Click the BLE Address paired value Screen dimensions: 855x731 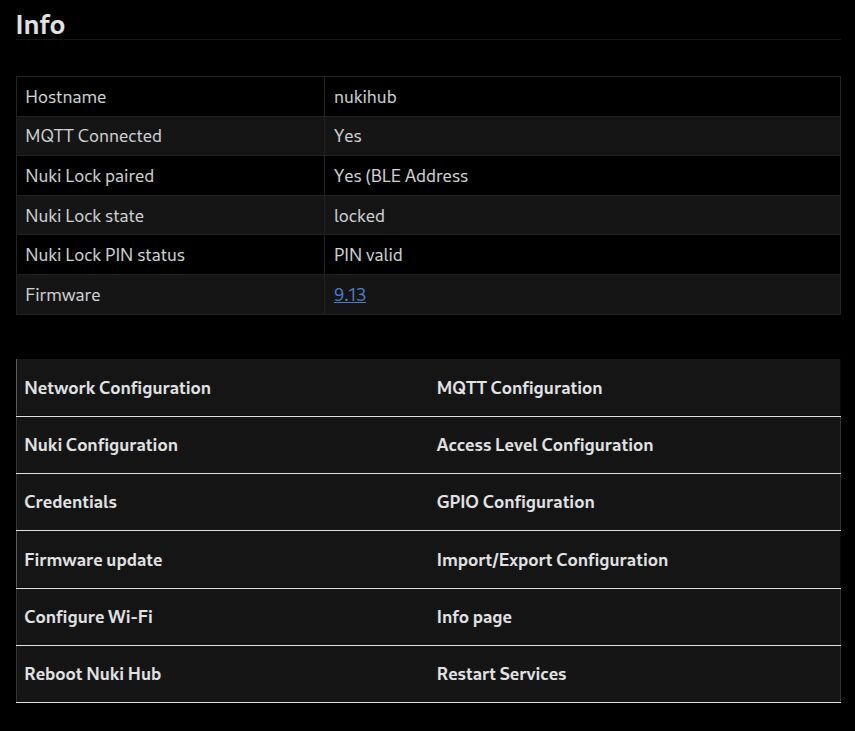pos(400,176)
